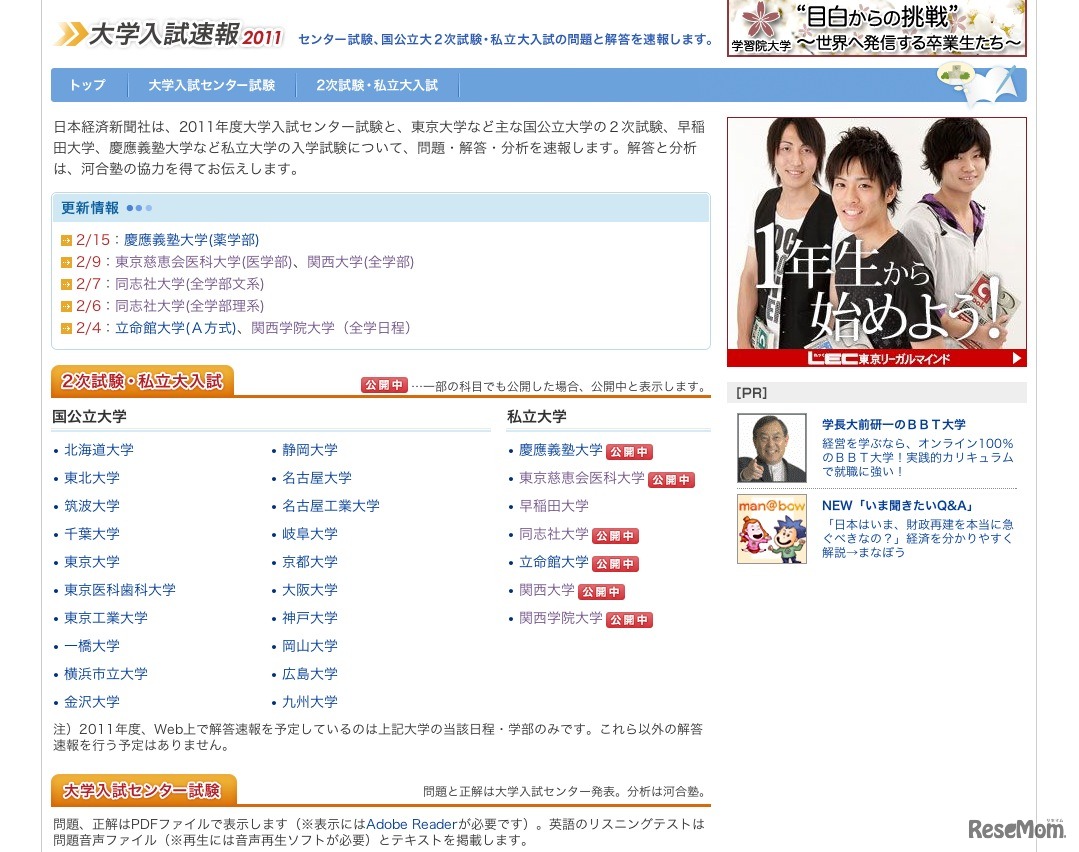Open the 早稲田大学 link
This screenshot has width=1079, height=852.
(554, 506)
